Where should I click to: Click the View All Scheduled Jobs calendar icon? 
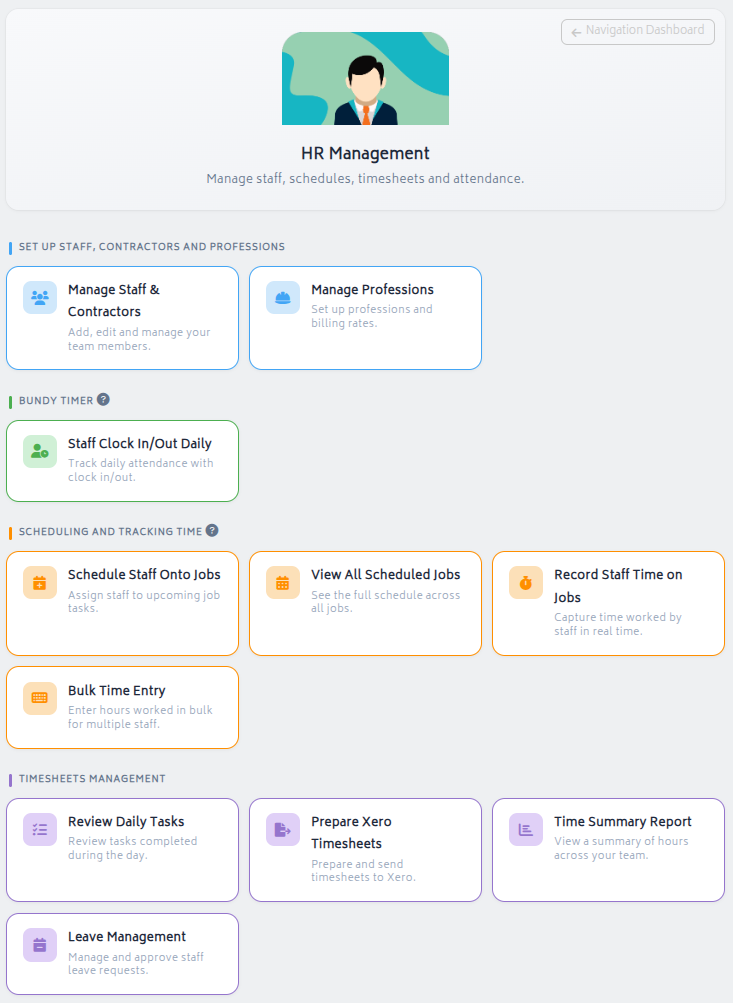tap(283, 583)
